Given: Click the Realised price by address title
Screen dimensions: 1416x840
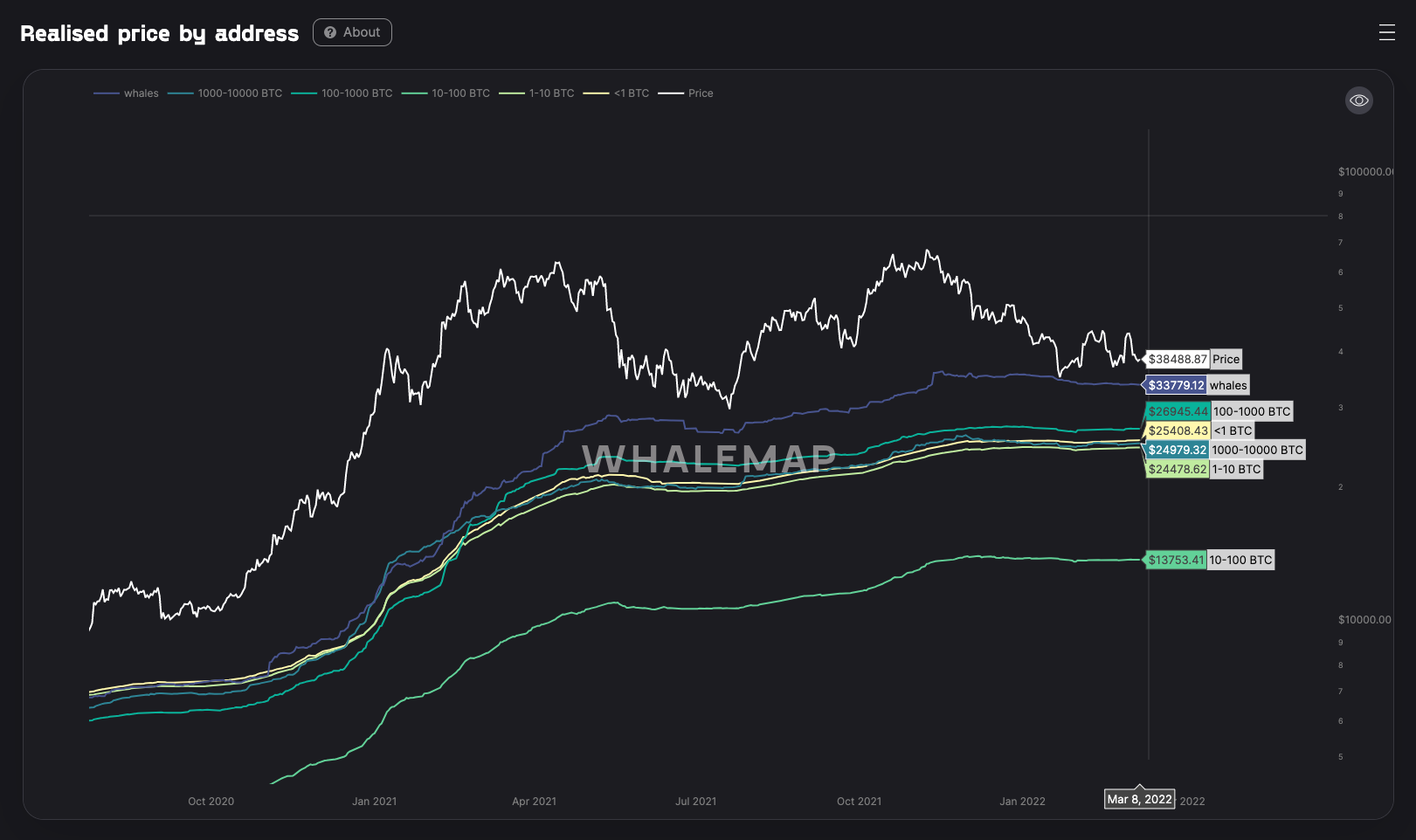Looking at the screenshot, I should click(x=159, y=33).
